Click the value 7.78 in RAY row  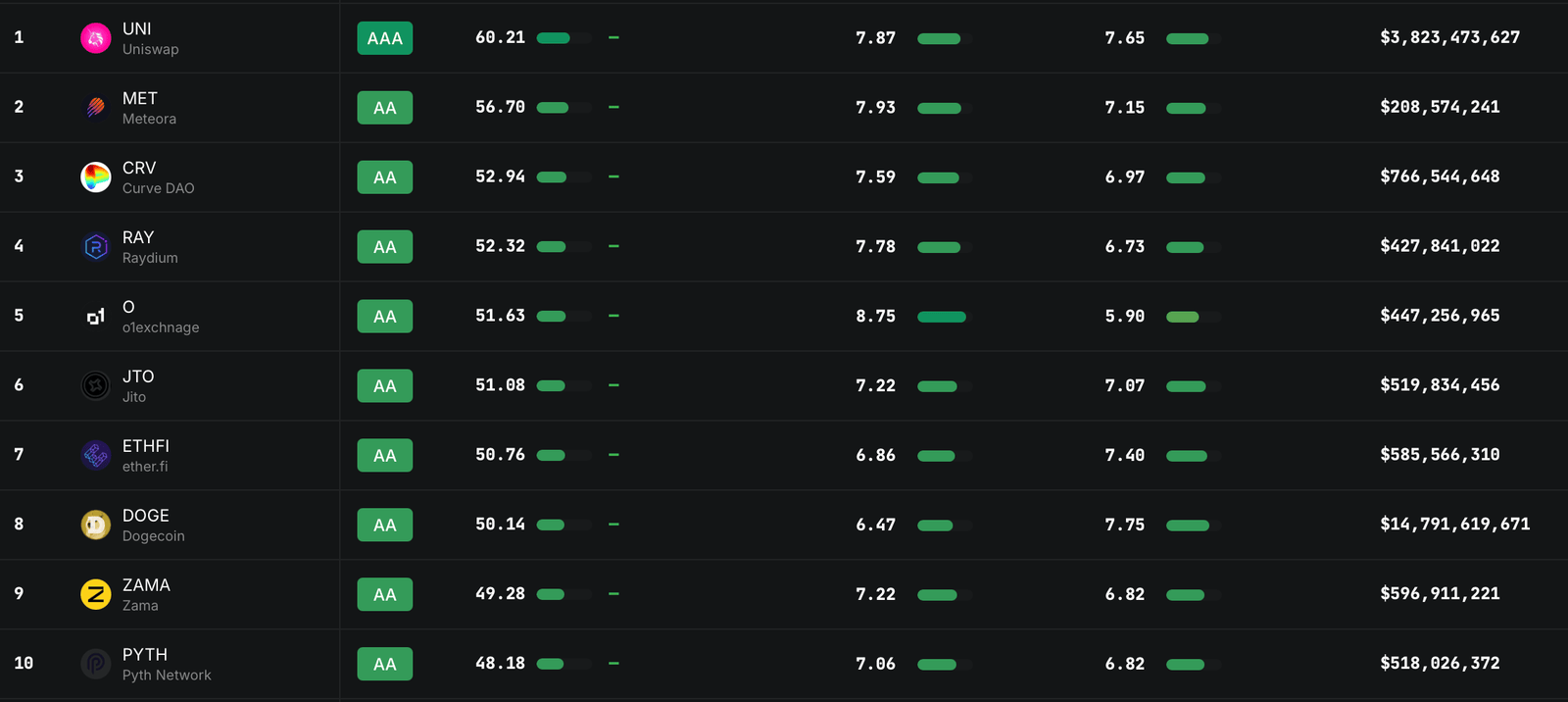pos(875,246)
